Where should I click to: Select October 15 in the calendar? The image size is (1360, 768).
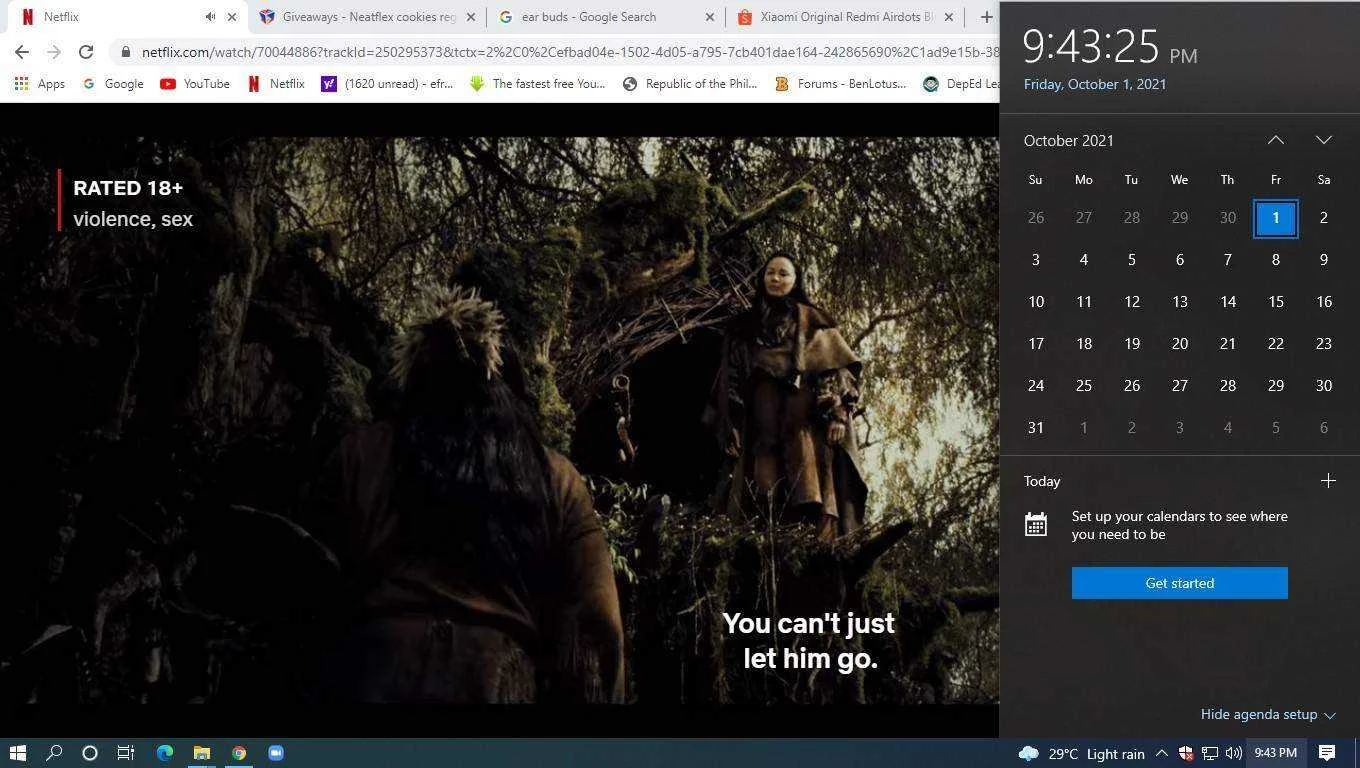1276,302
